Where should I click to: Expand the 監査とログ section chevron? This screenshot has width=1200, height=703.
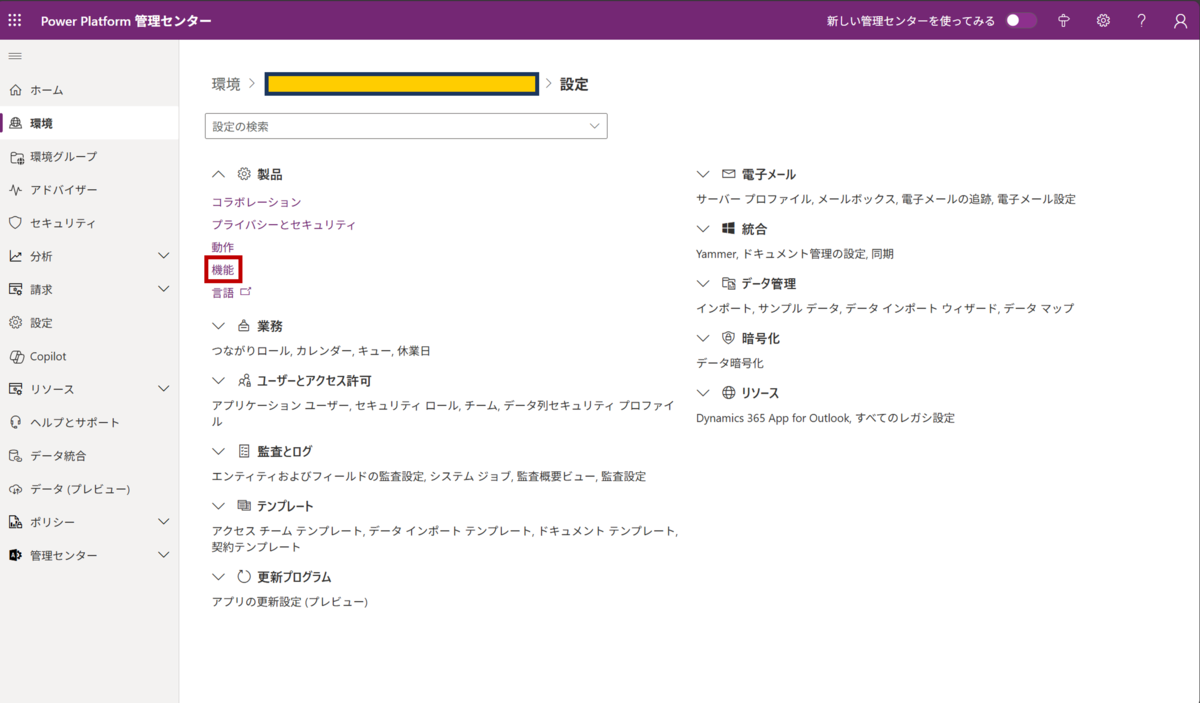coord(219,452)
